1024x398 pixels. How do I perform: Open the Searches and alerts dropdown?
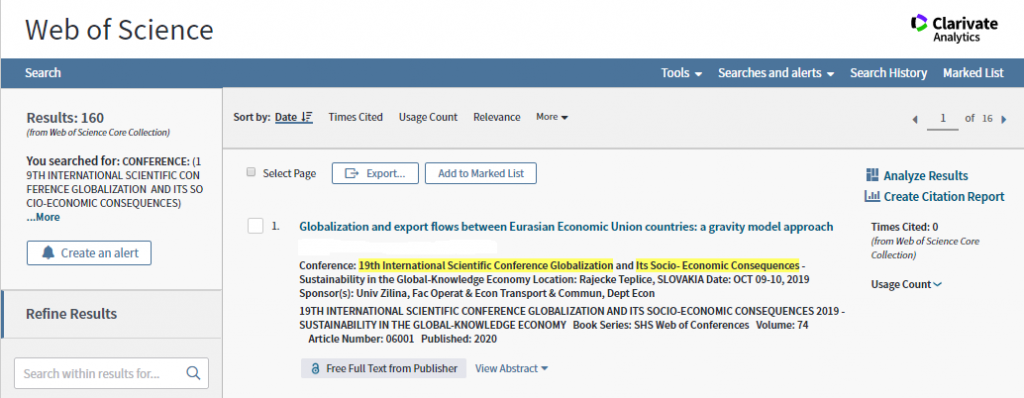776,73
